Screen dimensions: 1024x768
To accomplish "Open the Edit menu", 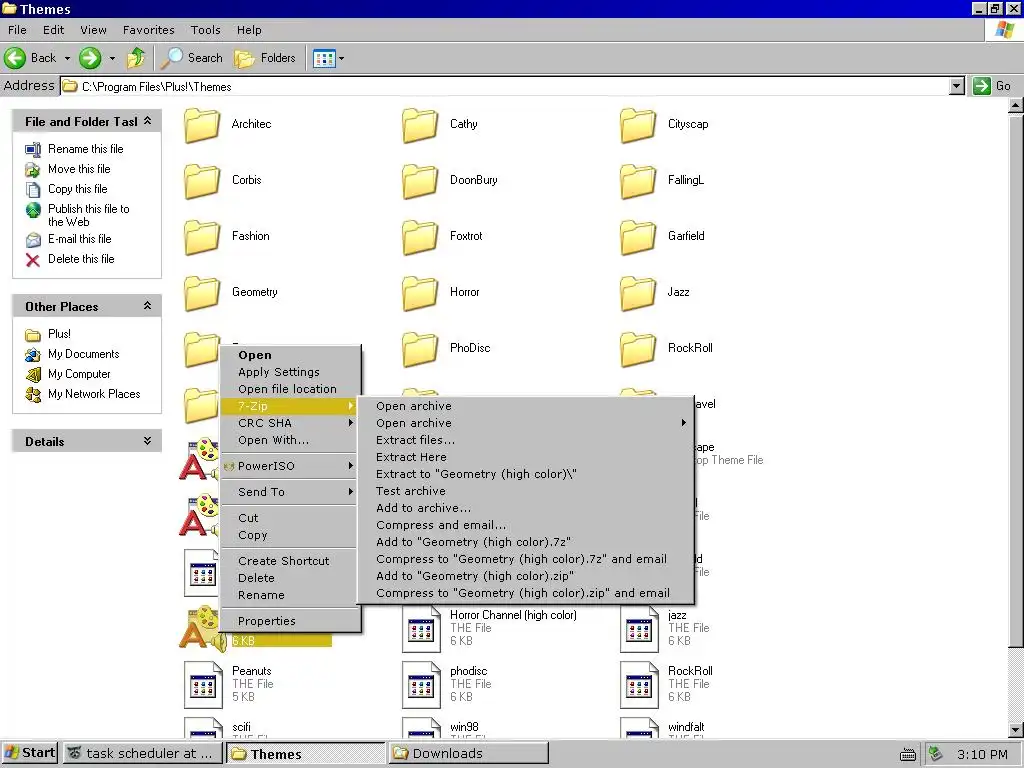I will (x=54, y=30).
